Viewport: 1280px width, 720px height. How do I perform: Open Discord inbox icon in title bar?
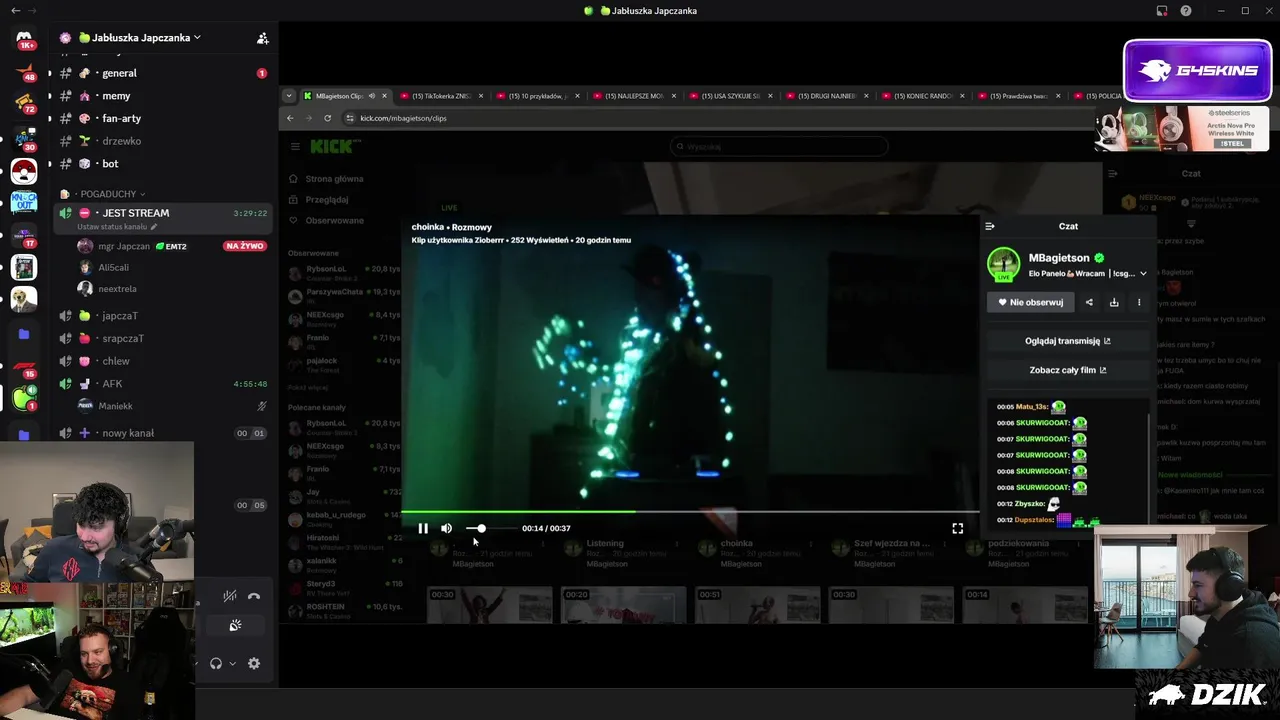[x=1162, y=11]
